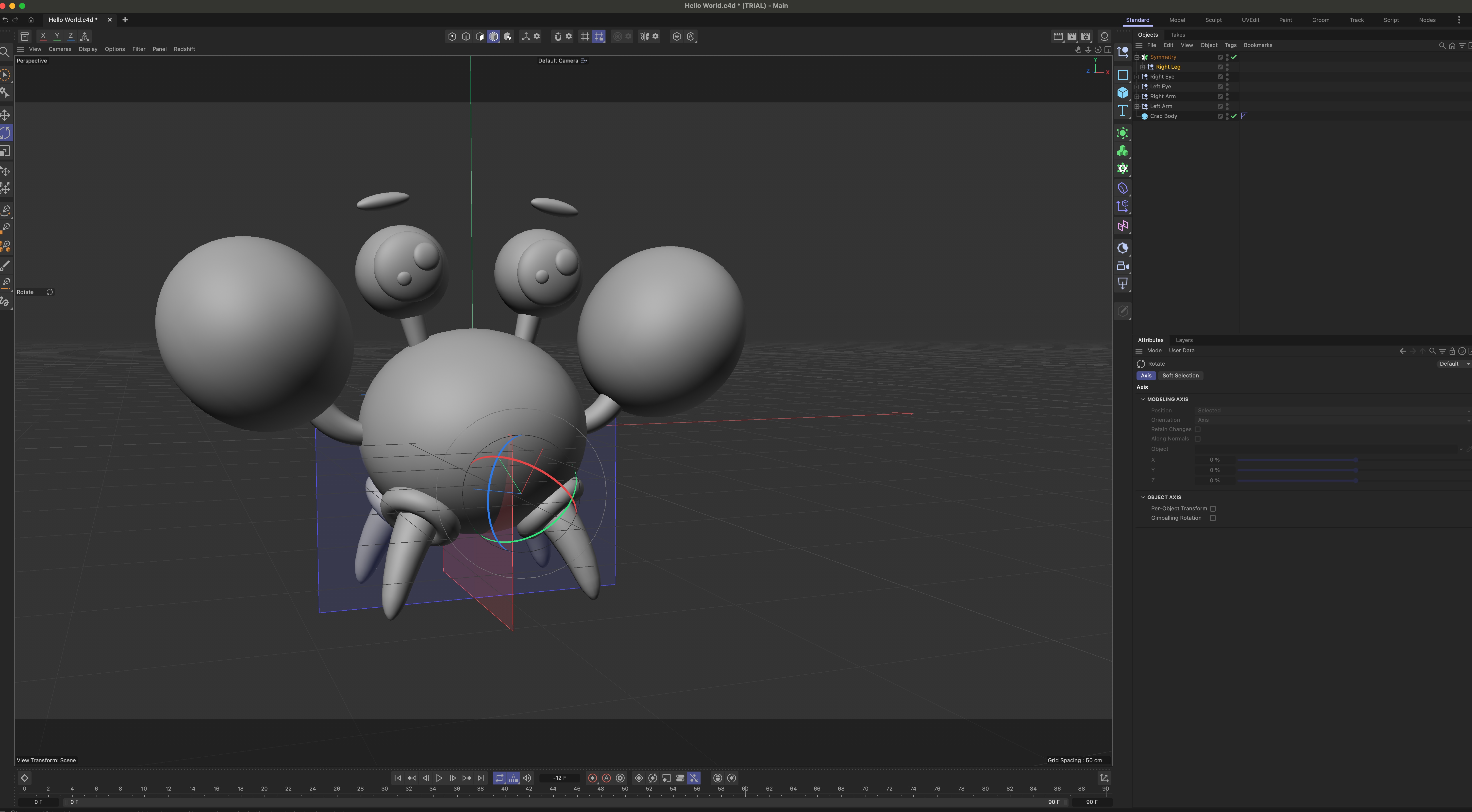Switch to the Takes tab
Image resolution: width=1472 pixels, height=812 pixels.
pos(1178,35)
